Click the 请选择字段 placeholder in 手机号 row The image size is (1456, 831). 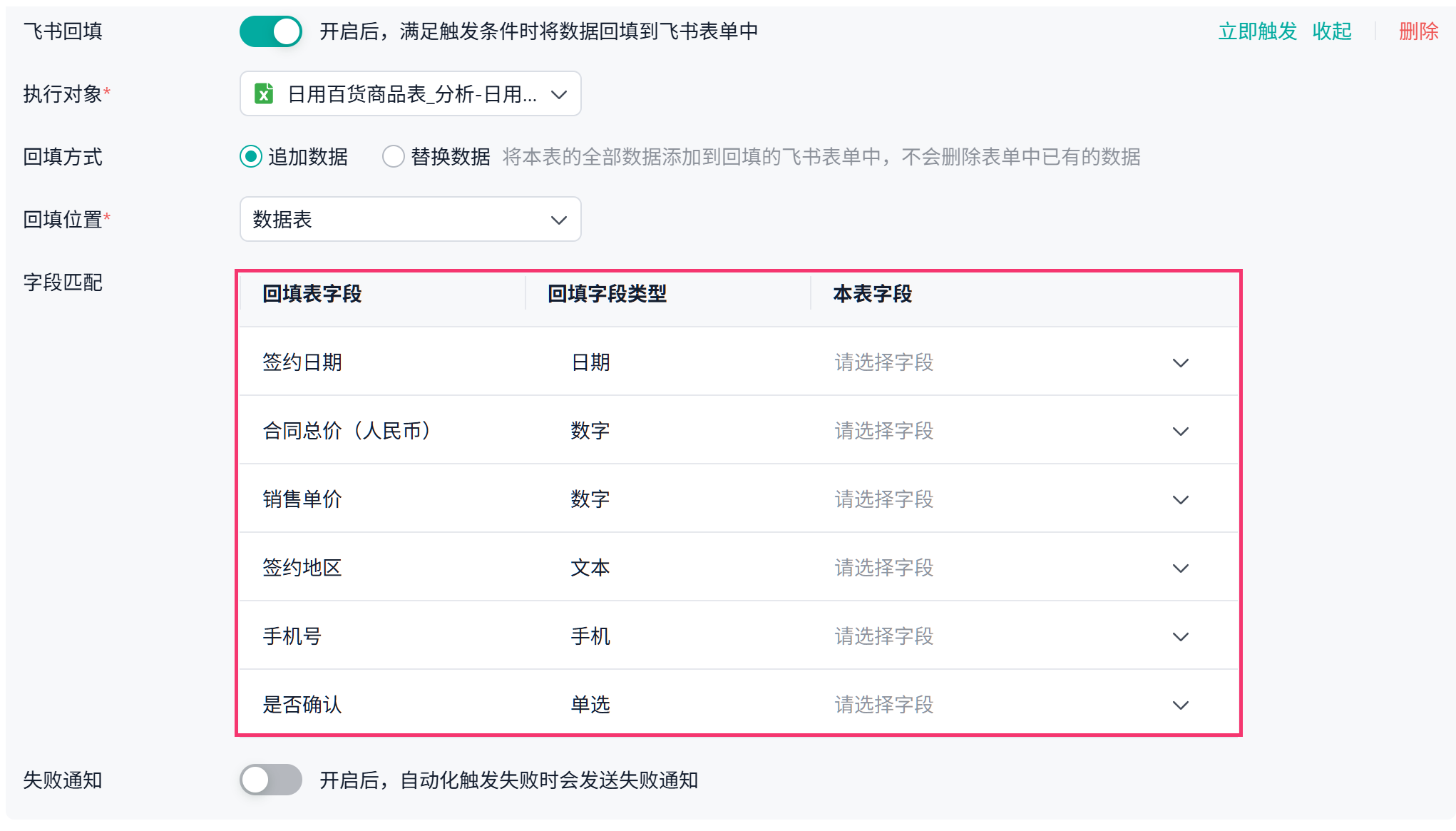click(x=884, y=636)
